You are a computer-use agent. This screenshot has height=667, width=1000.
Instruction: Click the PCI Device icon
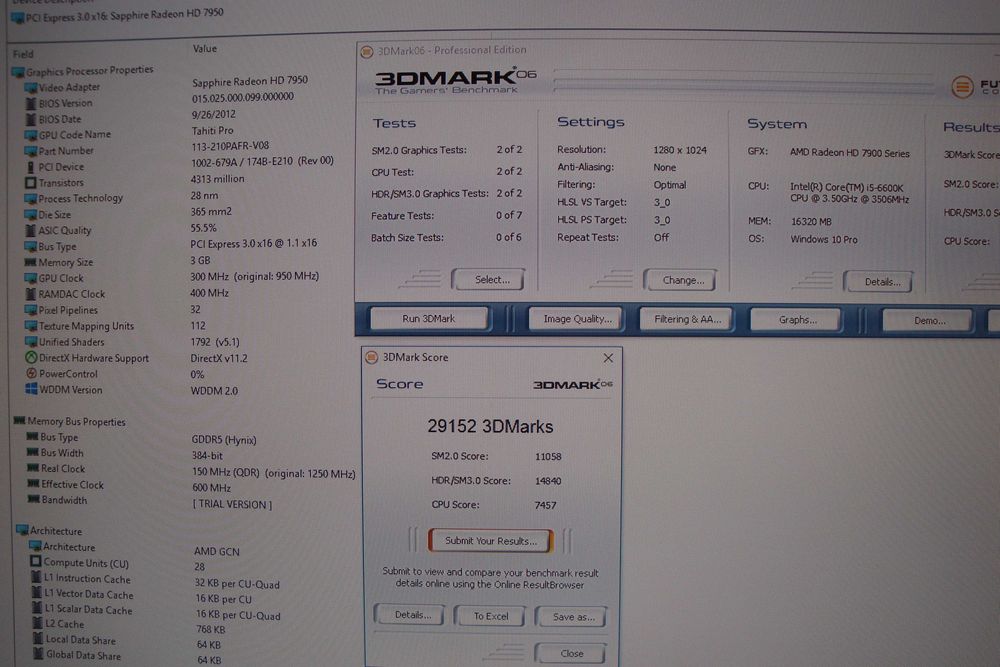(31, 167)
